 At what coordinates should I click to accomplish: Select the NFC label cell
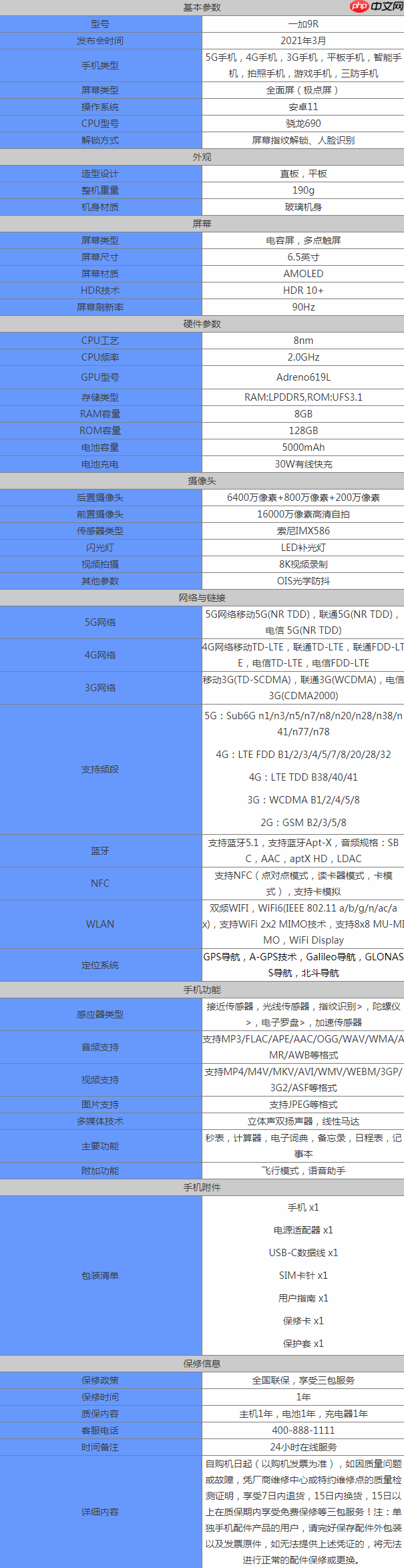click(x=100, y=884)
